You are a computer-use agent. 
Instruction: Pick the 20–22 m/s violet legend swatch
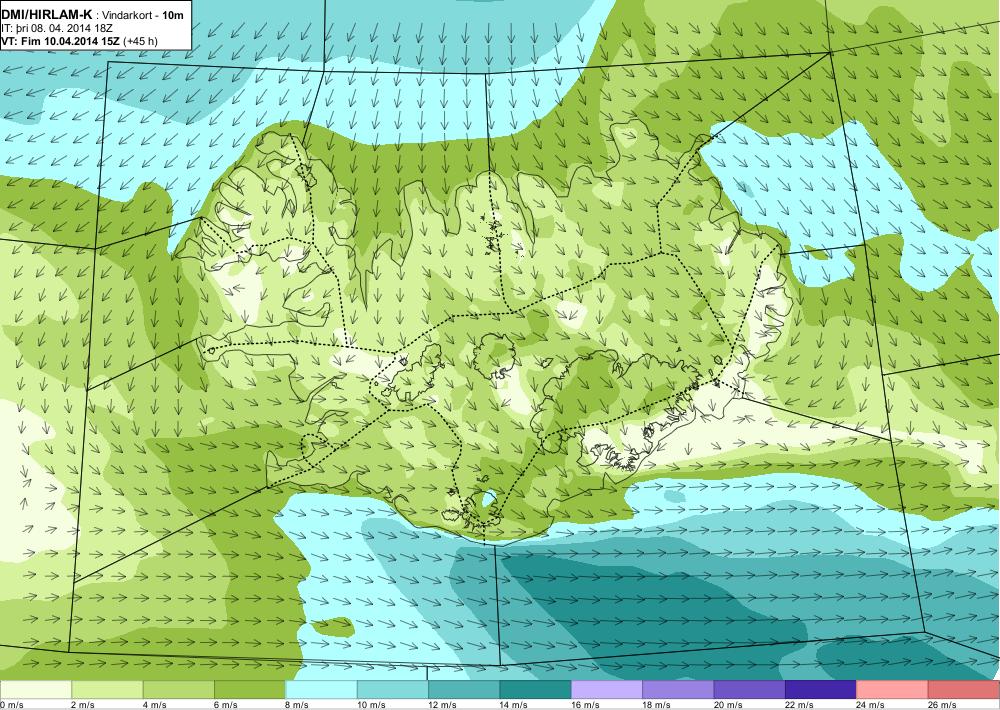click(x=750, y=690)
